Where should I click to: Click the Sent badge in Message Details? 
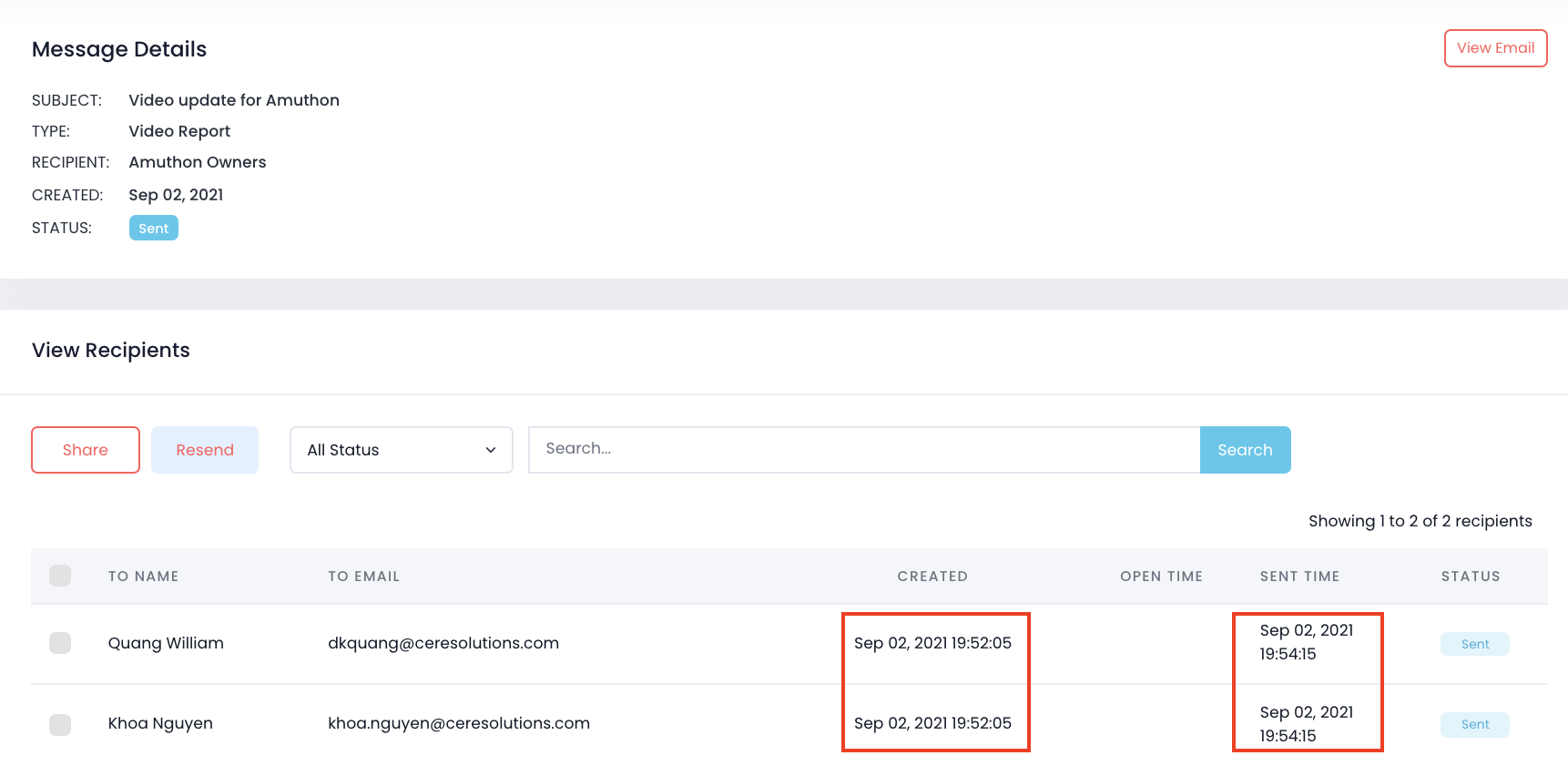click(153, 229)
